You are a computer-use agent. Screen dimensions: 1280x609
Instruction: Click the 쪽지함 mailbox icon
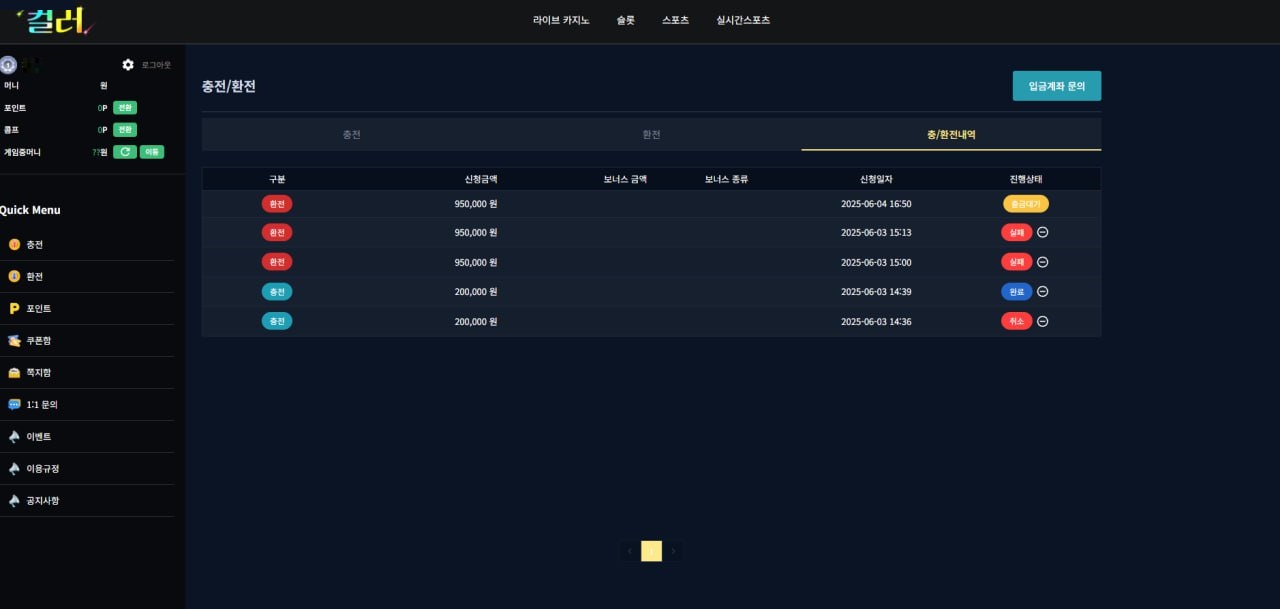coord(14,372)
